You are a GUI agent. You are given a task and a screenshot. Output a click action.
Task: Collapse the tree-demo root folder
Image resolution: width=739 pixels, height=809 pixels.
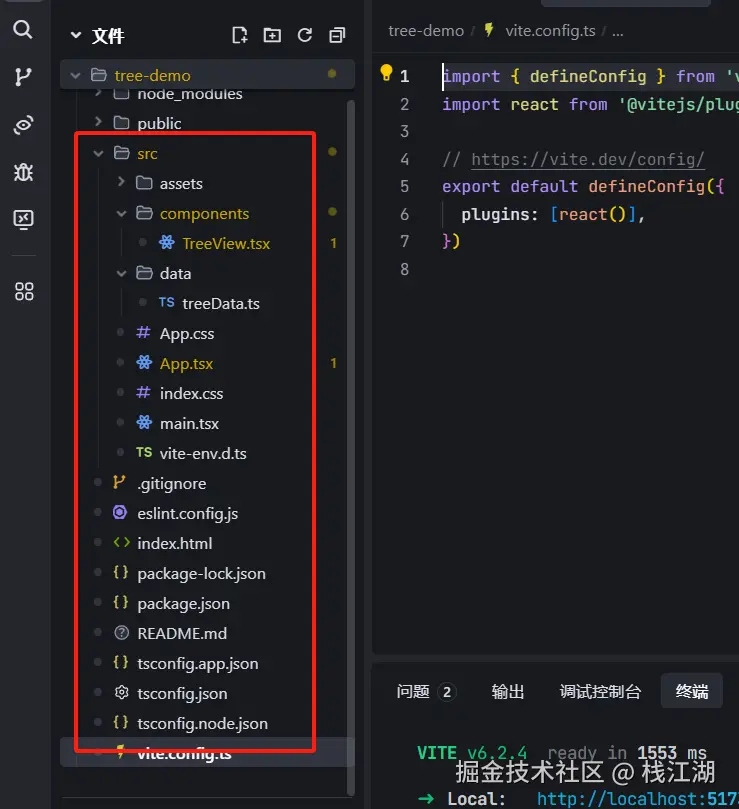click(x=75, y=75)
